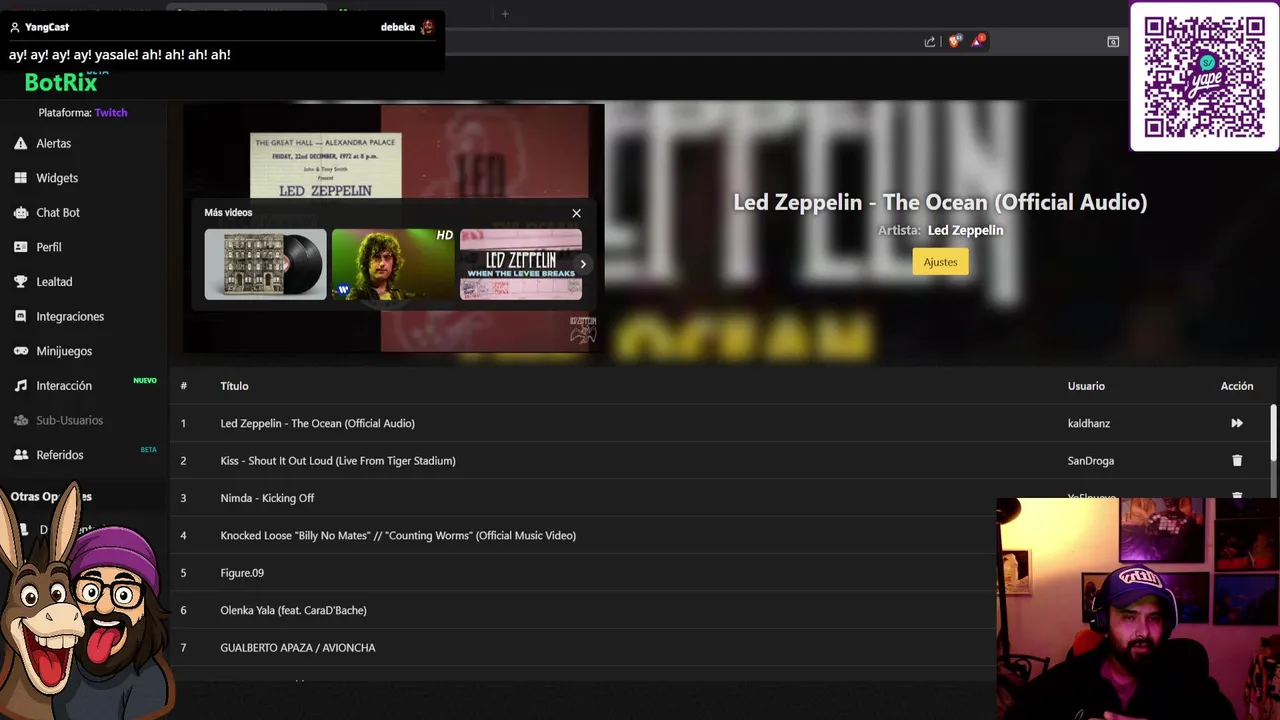Viewport: 1280px width, 720px height.
Task: Play the Physical Graffiti vinyl thumbnail
Action: [265, 264]
